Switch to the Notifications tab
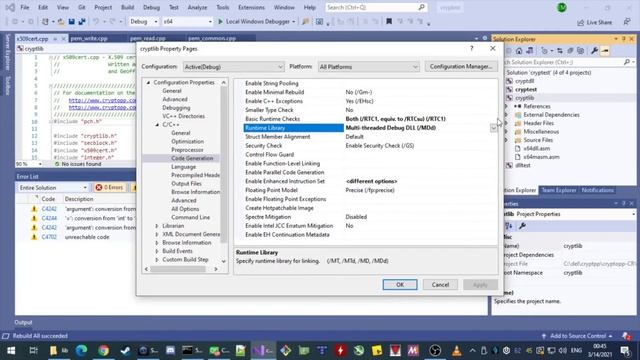Screen dimensions: 640x360 pos(598,190)
